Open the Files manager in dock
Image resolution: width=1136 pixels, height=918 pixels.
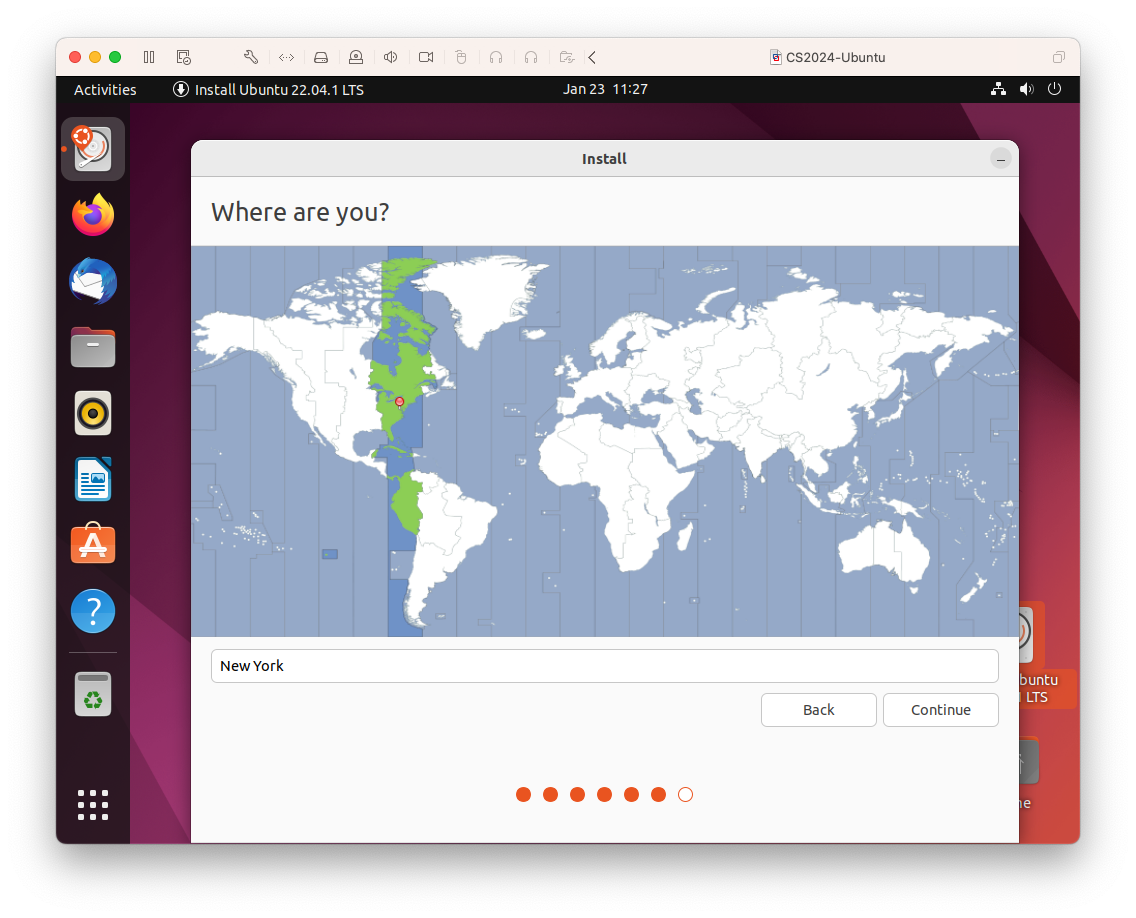pos(93,347)
